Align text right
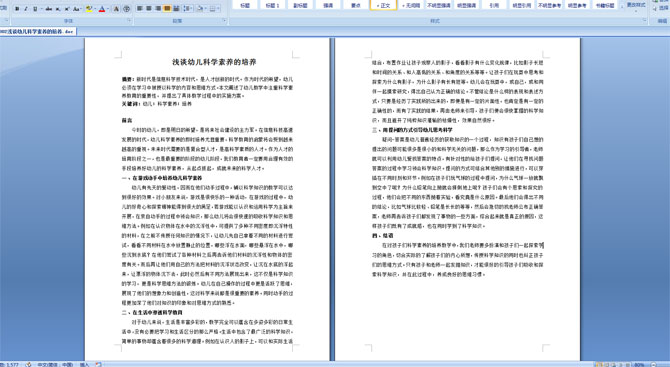This screenshot has width=670, height=367. click(x=158, y=8)
